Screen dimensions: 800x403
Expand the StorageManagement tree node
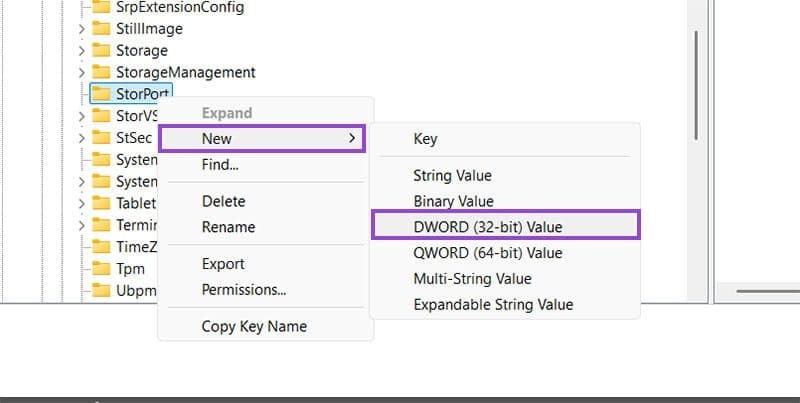coord(82,73)
